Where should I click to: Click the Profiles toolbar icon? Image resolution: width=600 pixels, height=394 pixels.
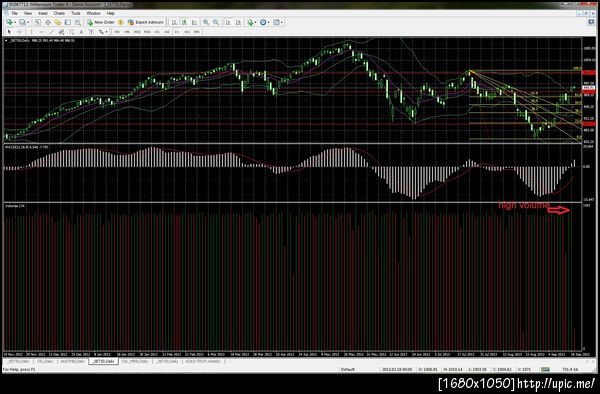pos(22,22)
